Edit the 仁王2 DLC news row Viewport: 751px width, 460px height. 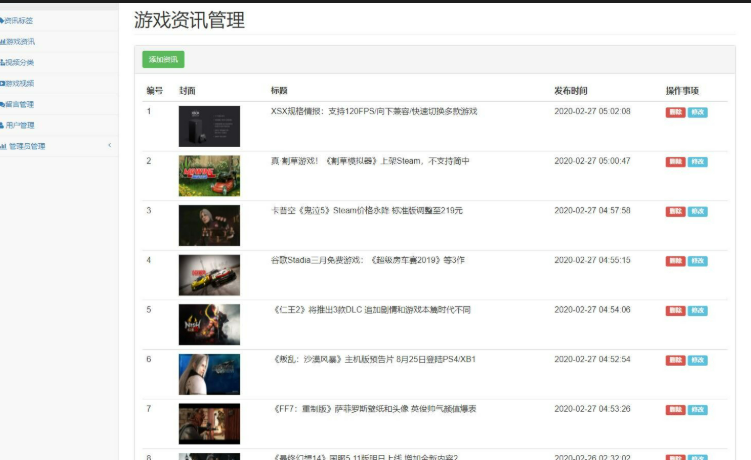[697, 310]
